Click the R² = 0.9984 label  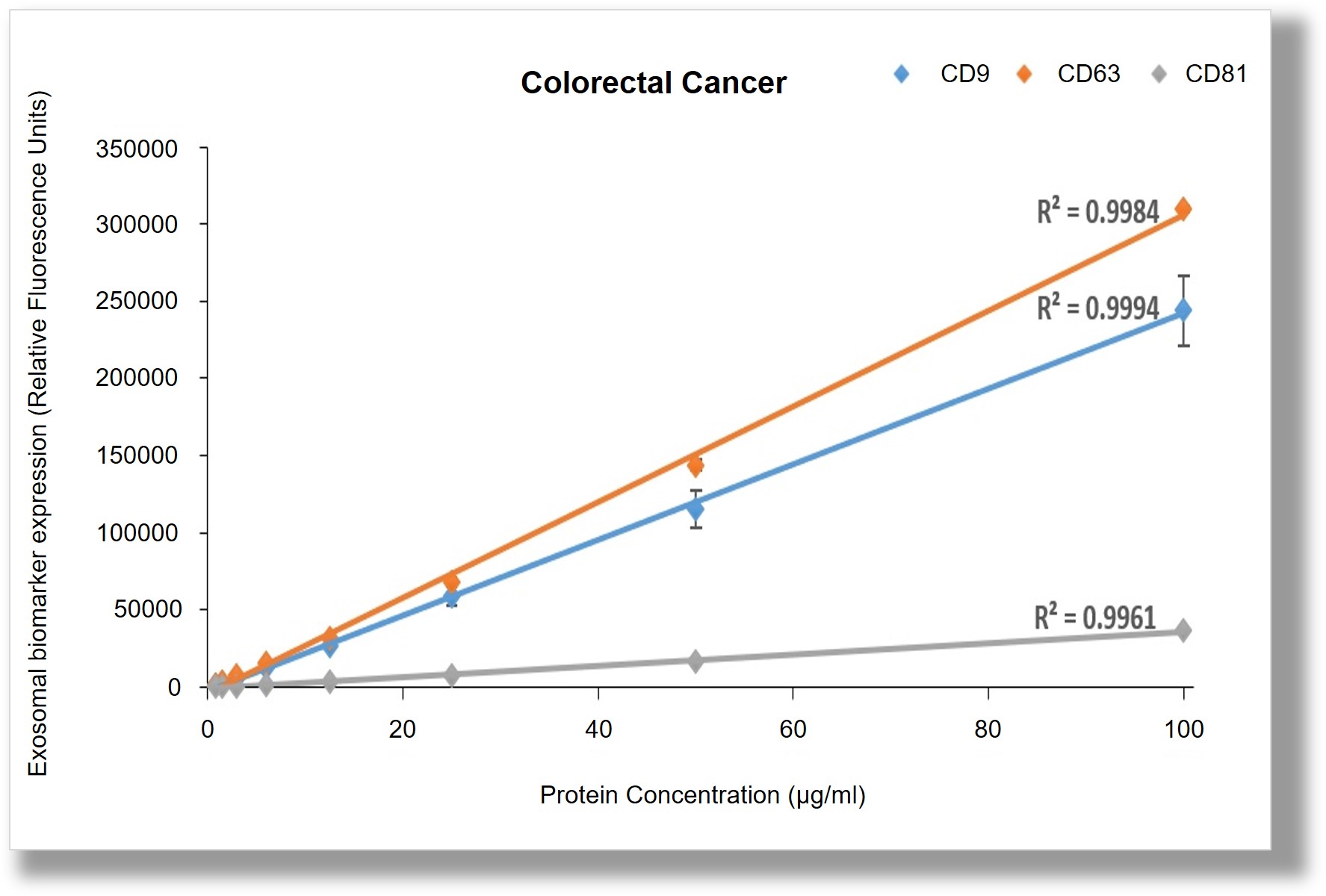click(x=1097, y=211)
